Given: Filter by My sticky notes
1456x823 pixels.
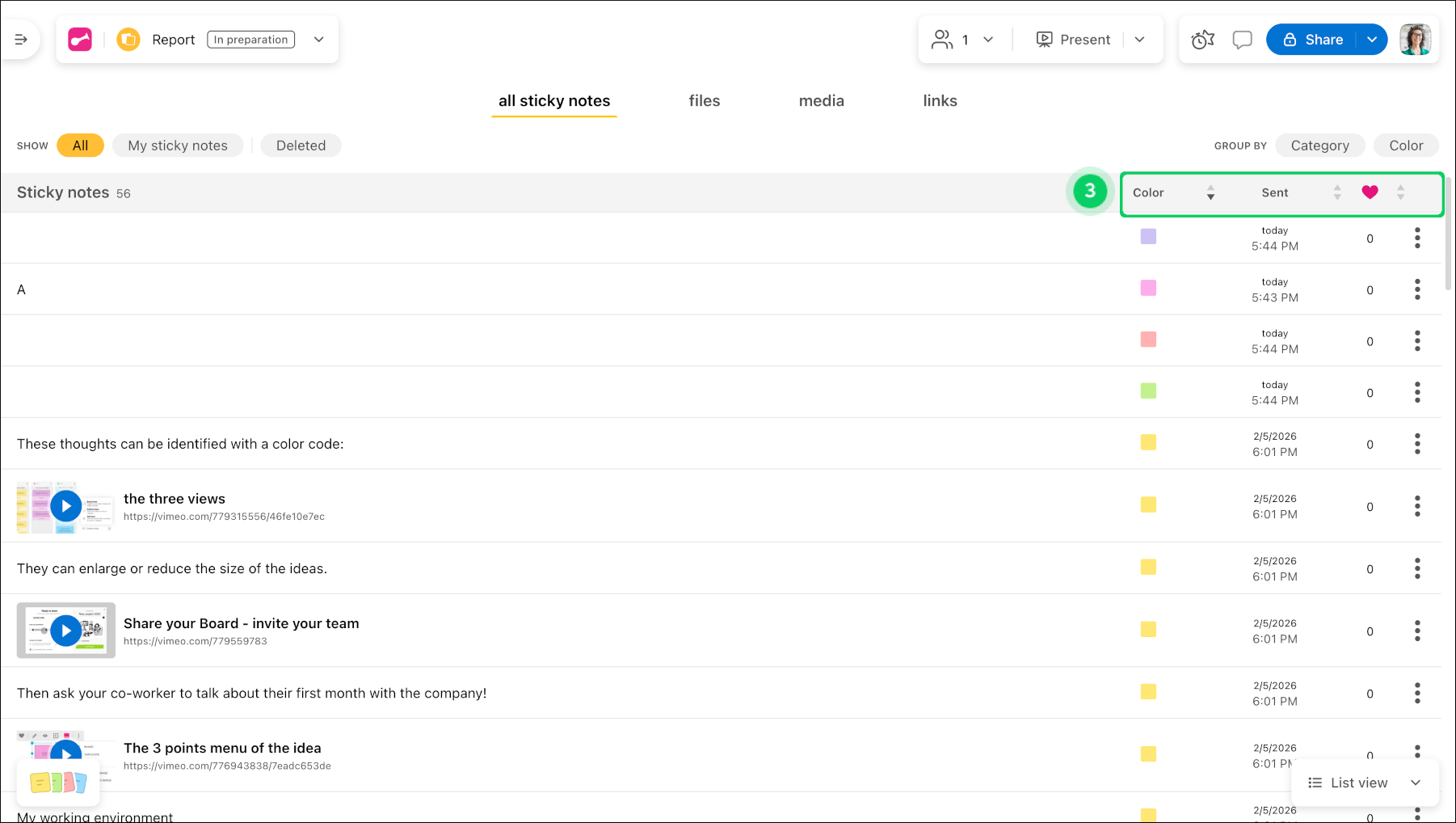Looking at the screenshot, I should point(178,146).
